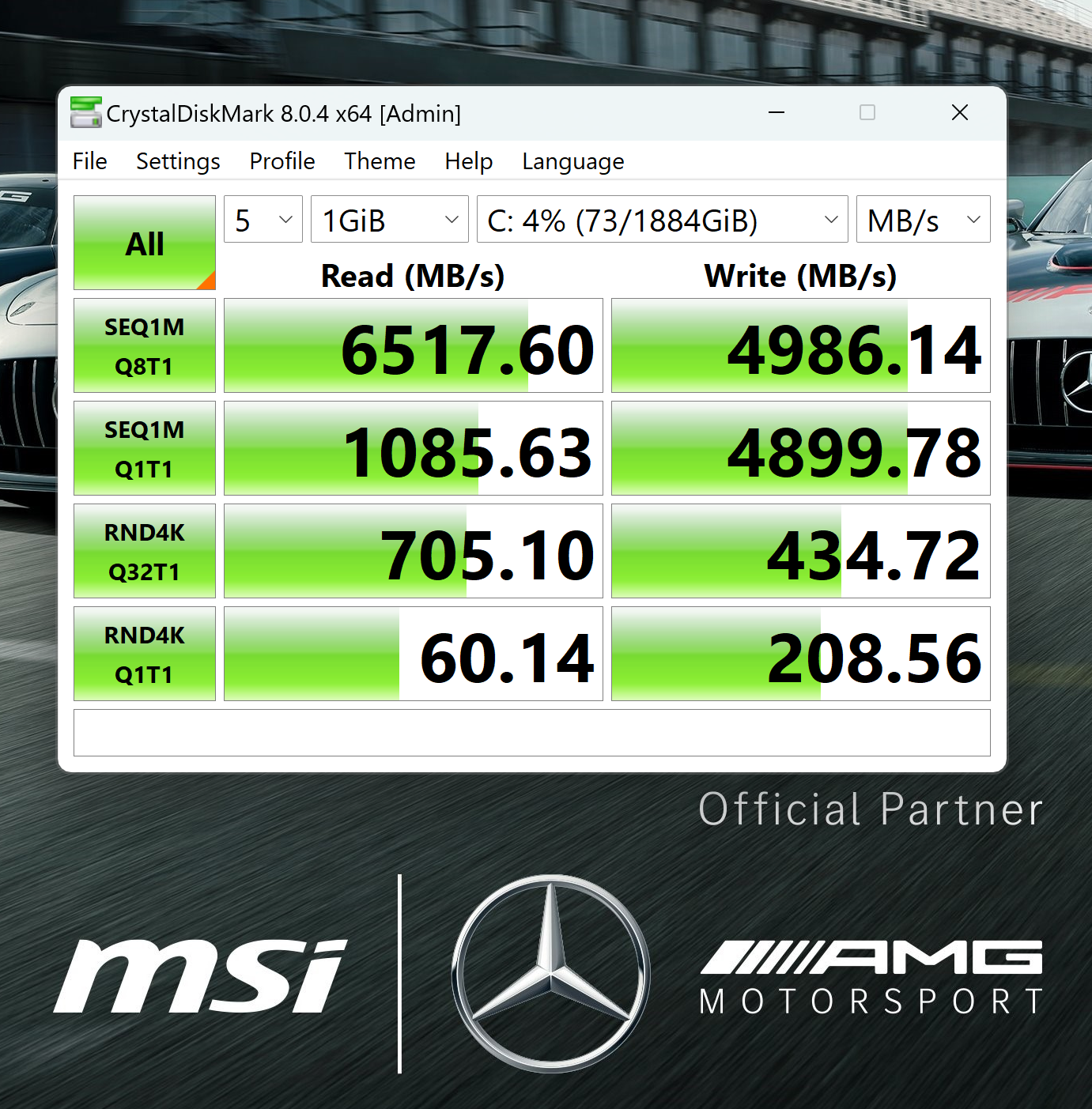This screenshot has width=1092, height=1109.
Task: Click the Read (MB/s) column header
Action: pyautogui.click(x=413, y=276)
